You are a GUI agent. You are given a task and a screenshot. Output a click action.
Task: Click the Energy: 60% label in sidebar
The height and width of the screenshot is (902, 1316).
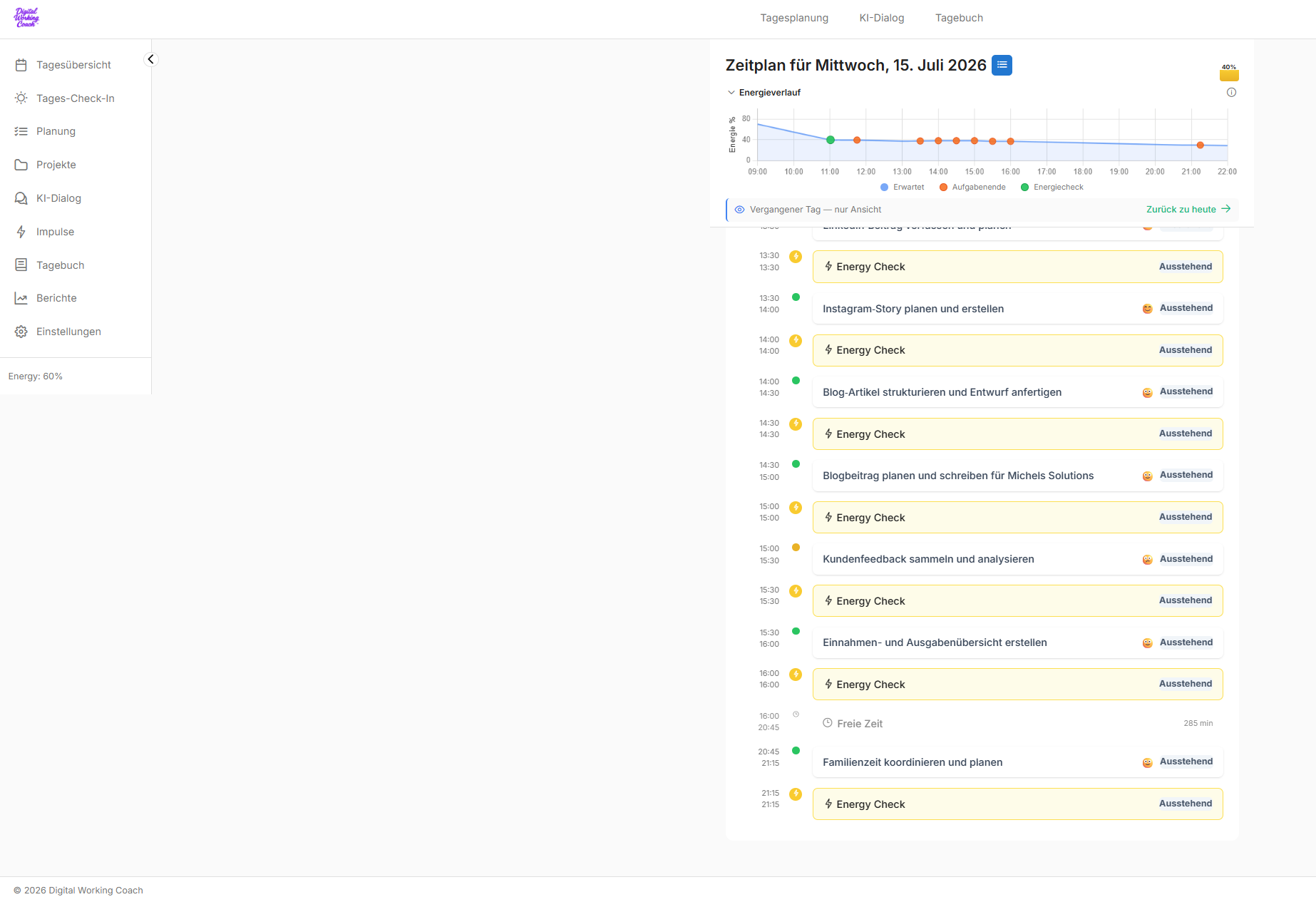coord(36,376)
